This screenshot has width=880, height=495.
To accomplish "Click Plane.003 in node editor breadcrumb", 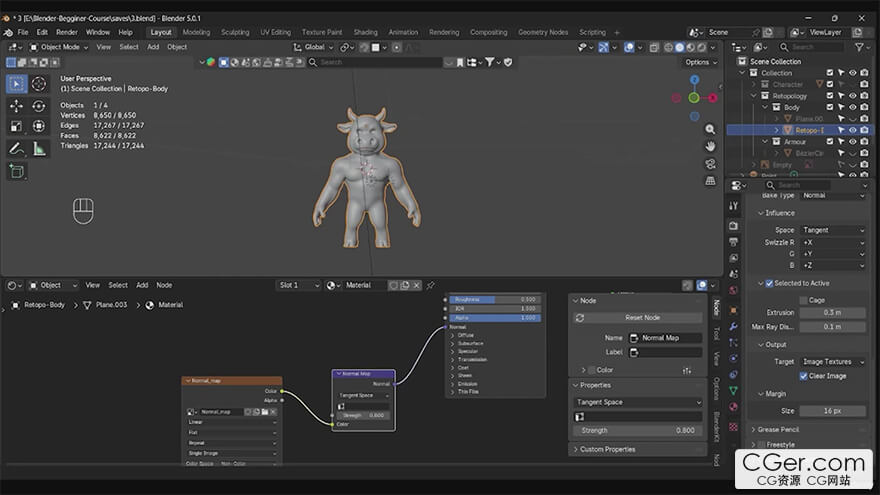I will click(x=111, y=305).
